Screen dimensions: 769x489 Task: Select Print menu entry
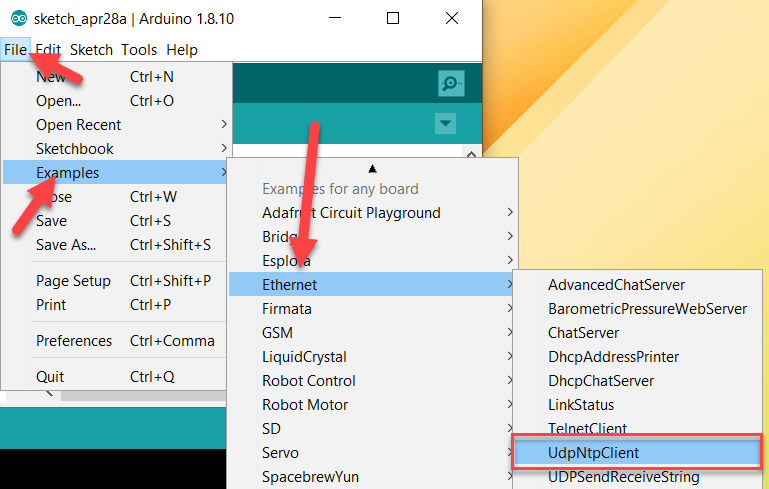(116, 305)
